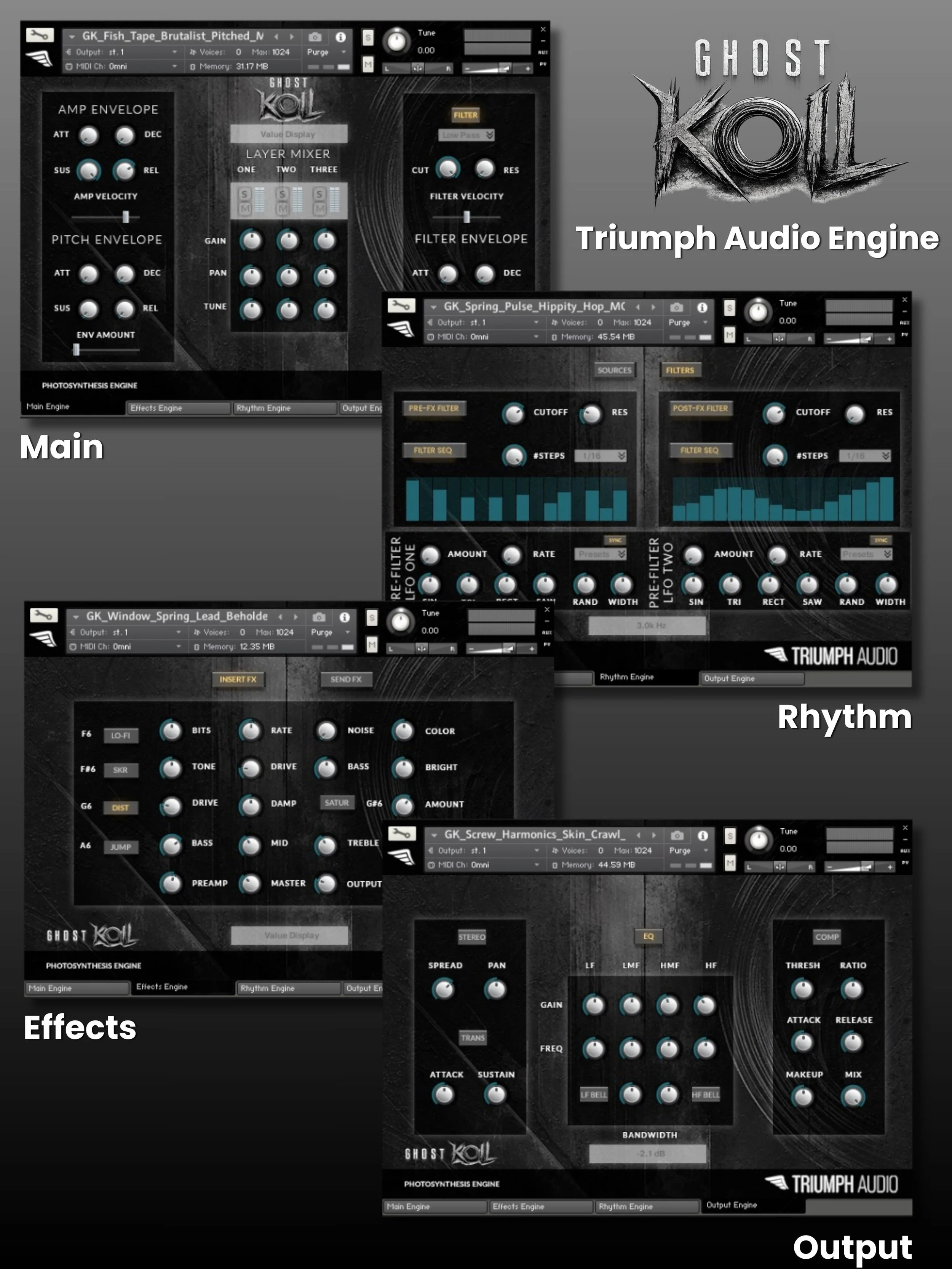This screenshot has height=1269, width=952.
Task: Click the LF BELL button in EQ
Action: click(593, 1095)
